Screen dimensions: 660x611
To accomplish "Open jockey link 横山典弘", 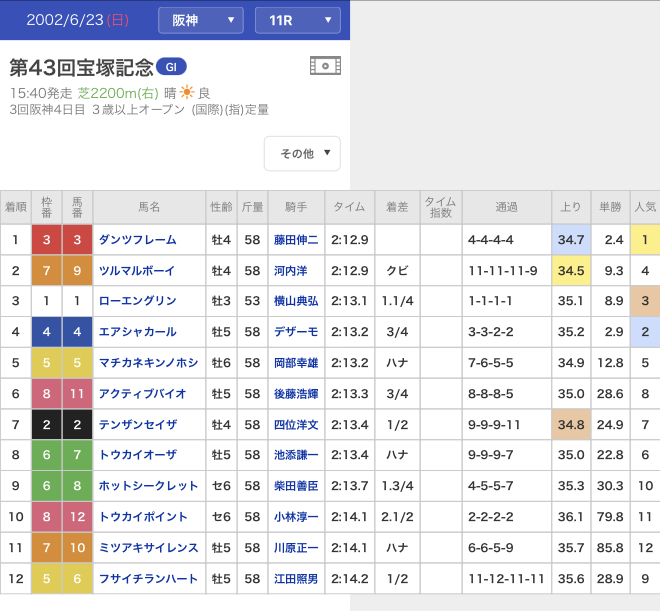I will tap(296, 301).
